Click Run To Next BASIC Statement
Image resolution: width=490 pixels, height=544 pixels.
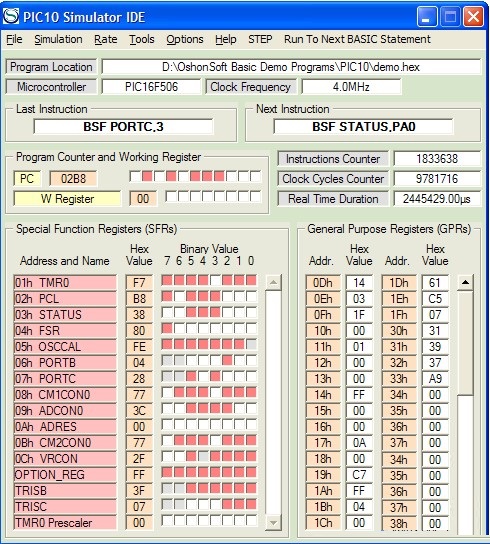(x=357, y=39)
